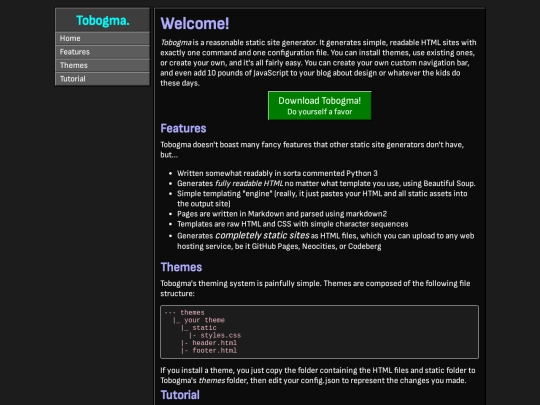The height and width of the screenshot is (405, 540).
Task: Click the bullet about commented Python 3
Action: [x=277, y=173]
